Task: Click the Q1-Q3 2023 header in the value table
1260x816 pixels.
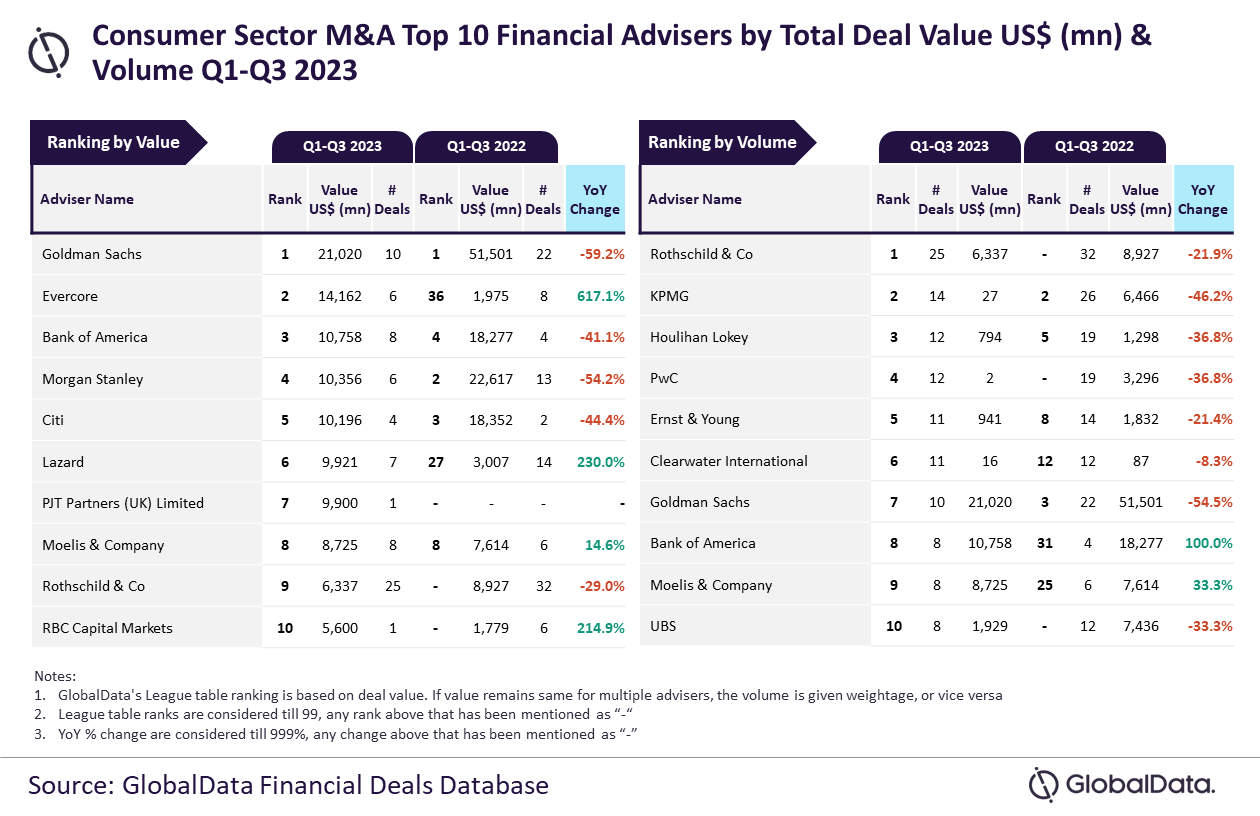Action: point(342,146)
